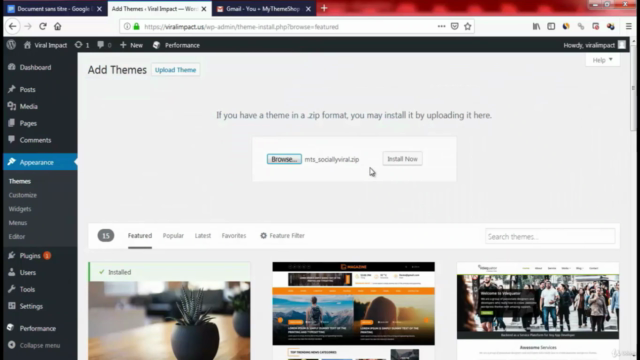Open Viral Impact site home link
This screenshot has width=640, height=360.
tap(45, 45)
